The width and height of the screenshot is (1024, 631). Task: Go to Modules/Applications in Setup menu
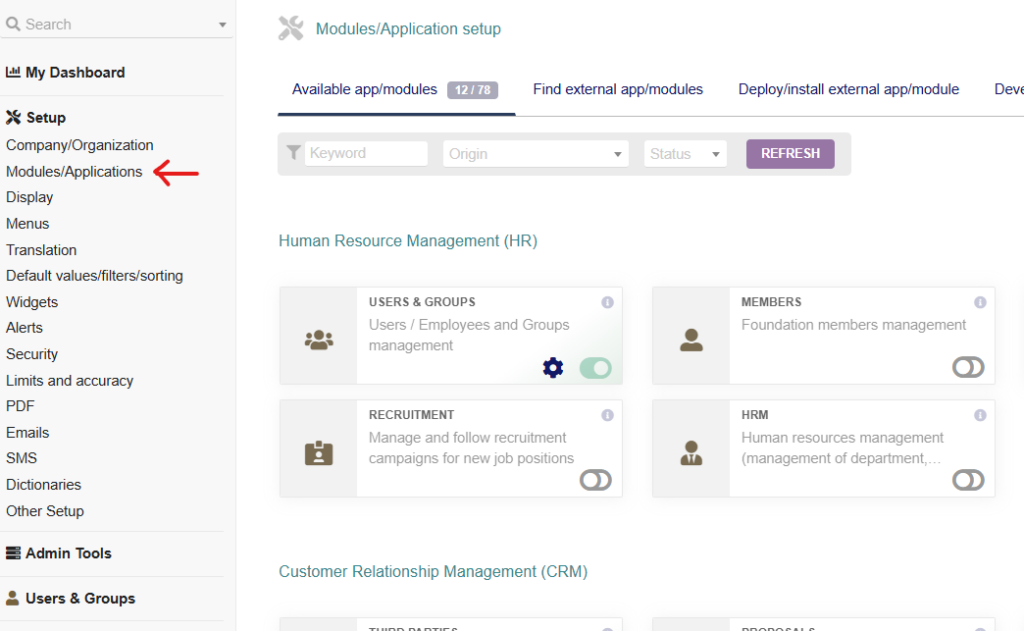(x=74, y=172)
